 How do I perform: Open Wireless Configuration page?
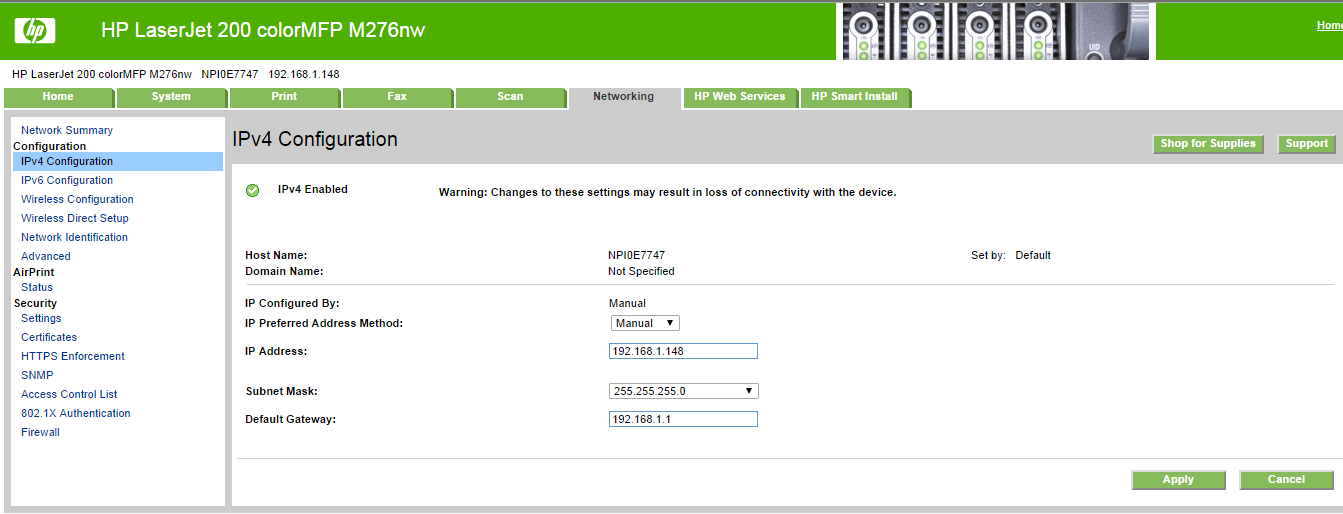click(77, 199)
